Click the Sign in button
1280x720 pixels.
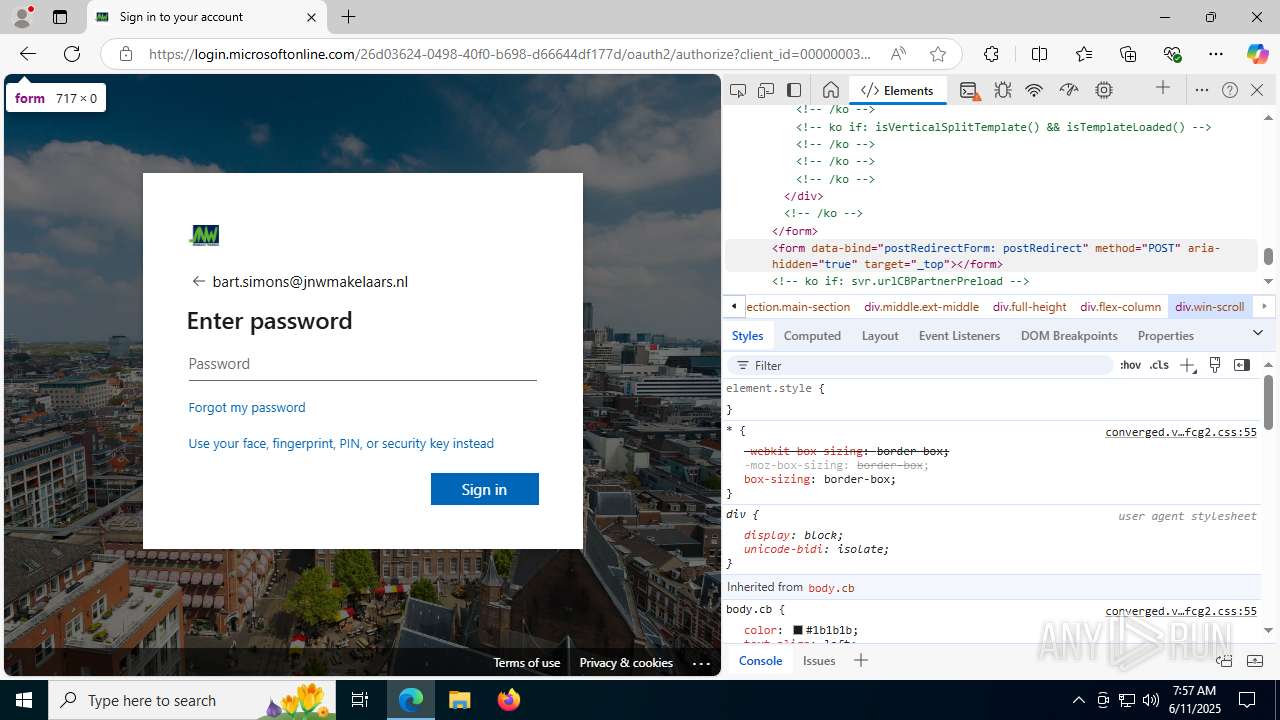(x=485, y=489)
